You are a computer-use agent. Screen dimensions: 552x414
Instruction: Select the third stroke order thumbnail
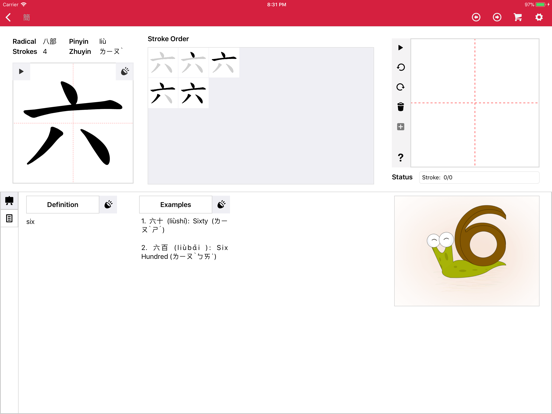224,63
